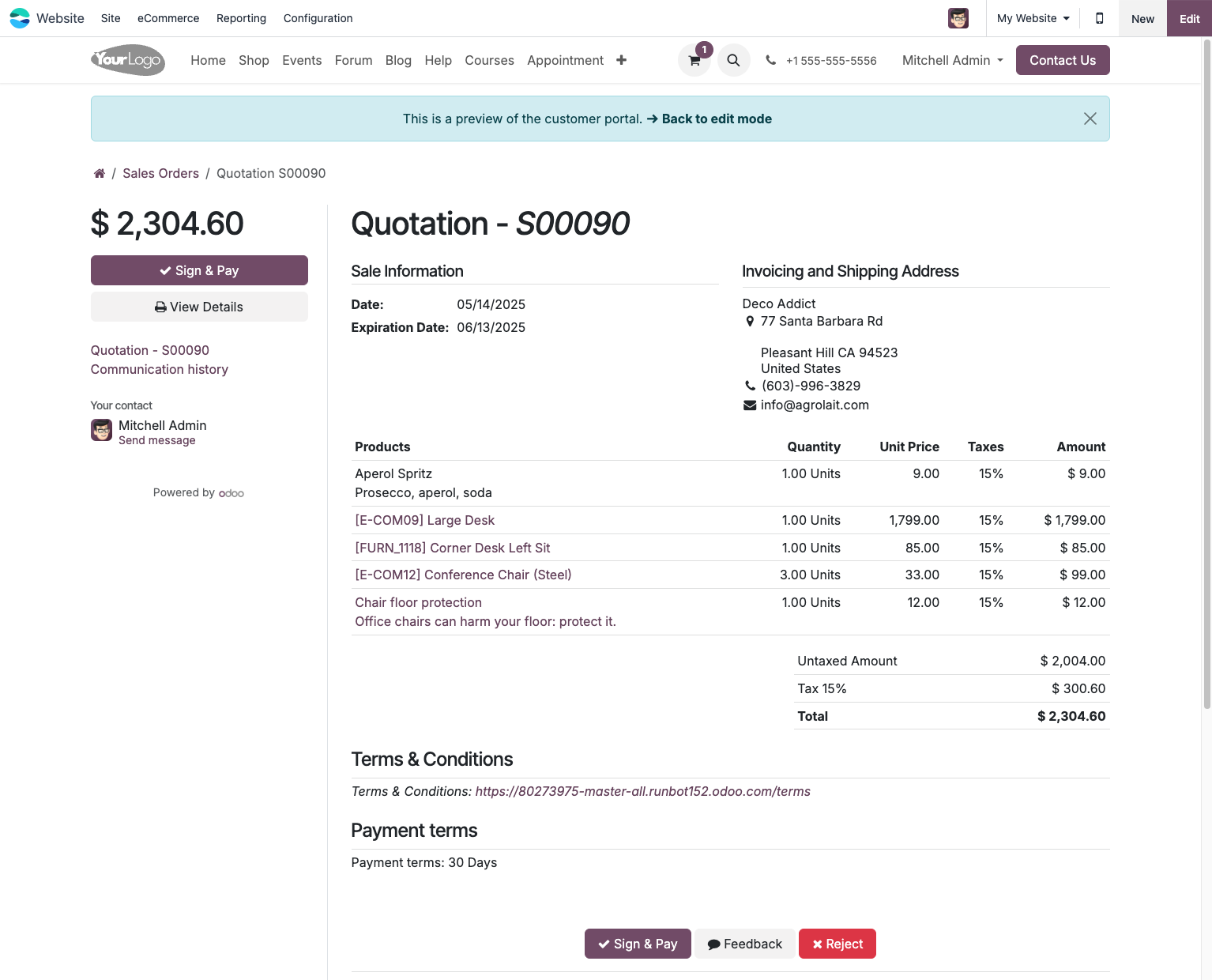1212x980 pixels.
Task: Open Sales Orders breadcrumb
Action: point(160,173)
